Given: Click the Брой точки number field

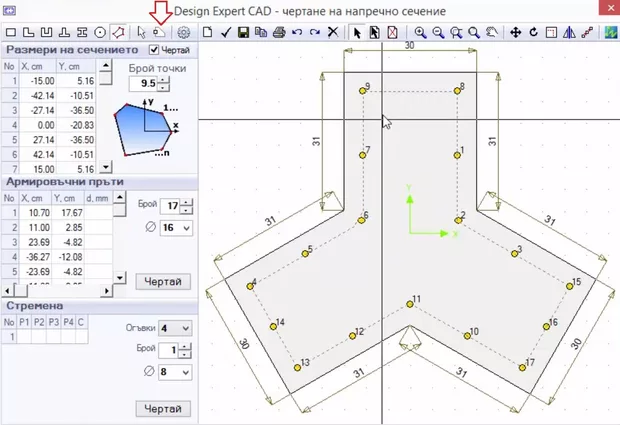Looking at the screenshot, I should coord(148,83).
